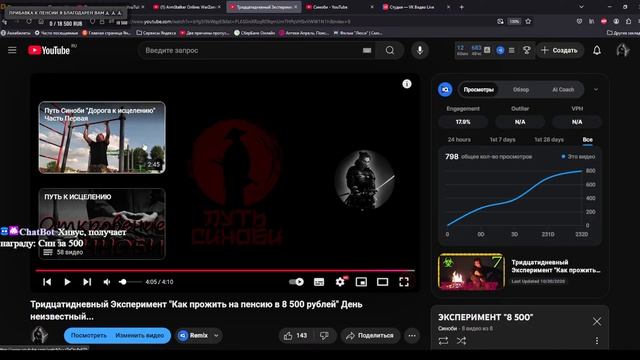
Task: Like the video with 143 likes
Action: (296, 336)
